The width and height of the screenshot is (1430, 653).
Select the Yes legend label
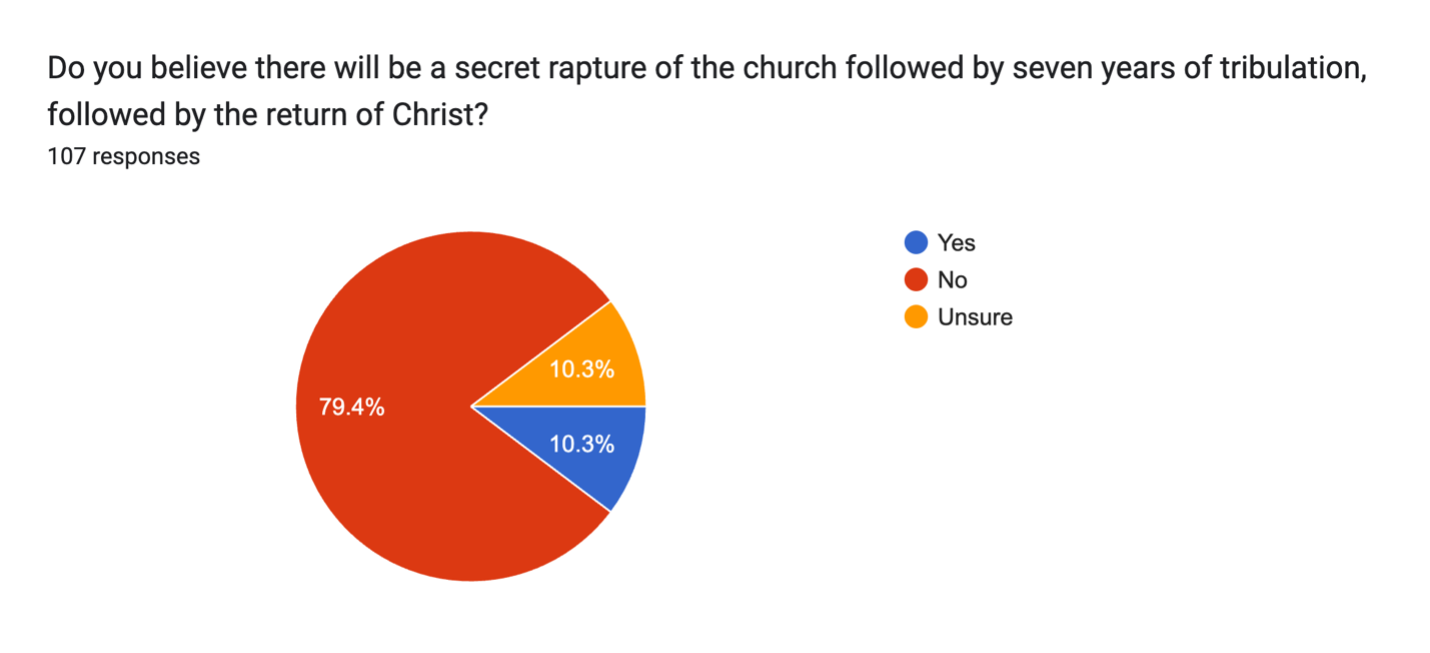pyautogui.click(x=956, y=243)
